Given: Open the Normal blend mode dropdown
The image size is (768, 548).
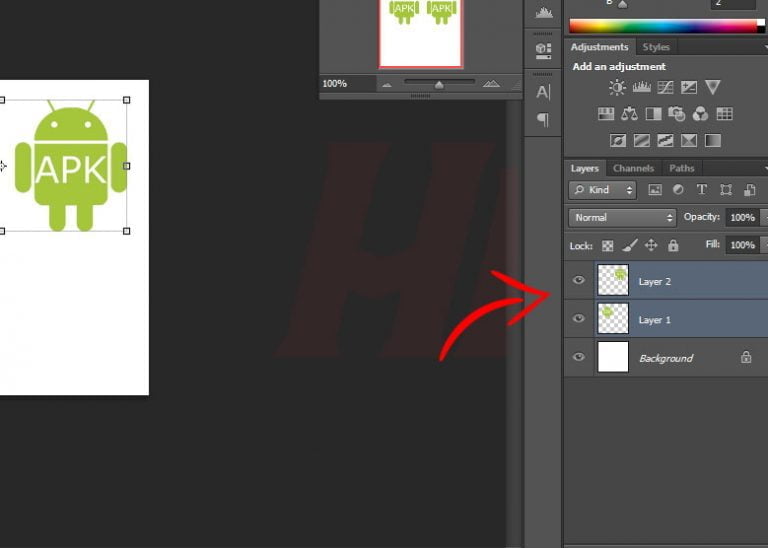Looking at the screenshot, I should 622,217.
